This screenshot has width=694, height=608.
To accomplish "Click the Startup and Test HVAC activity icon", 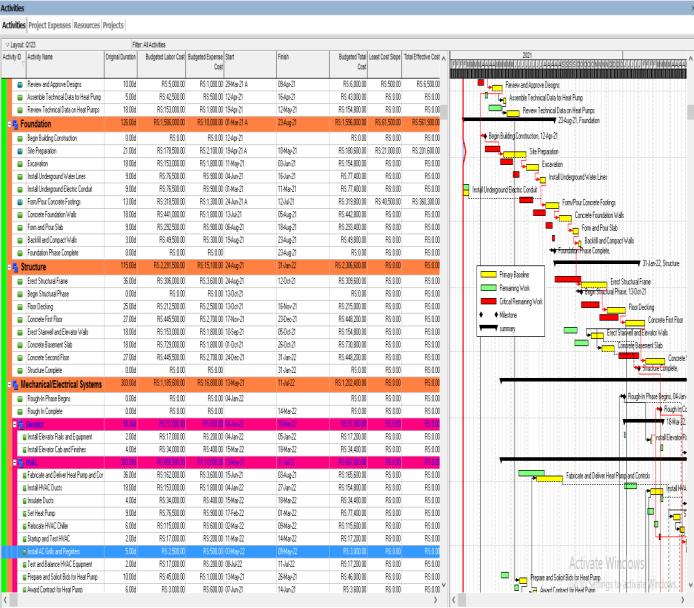I will pos(25,539).
